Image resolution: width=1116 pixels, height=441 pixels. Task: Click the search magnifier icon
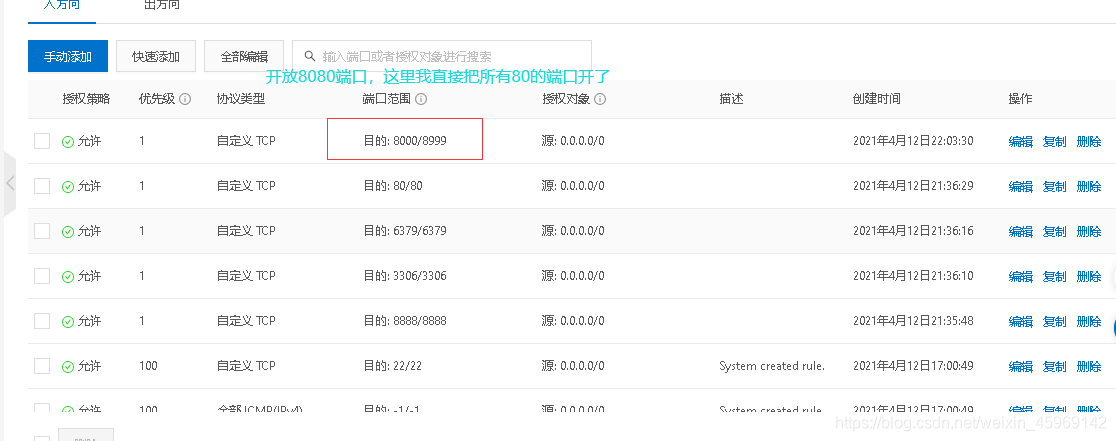310,56
